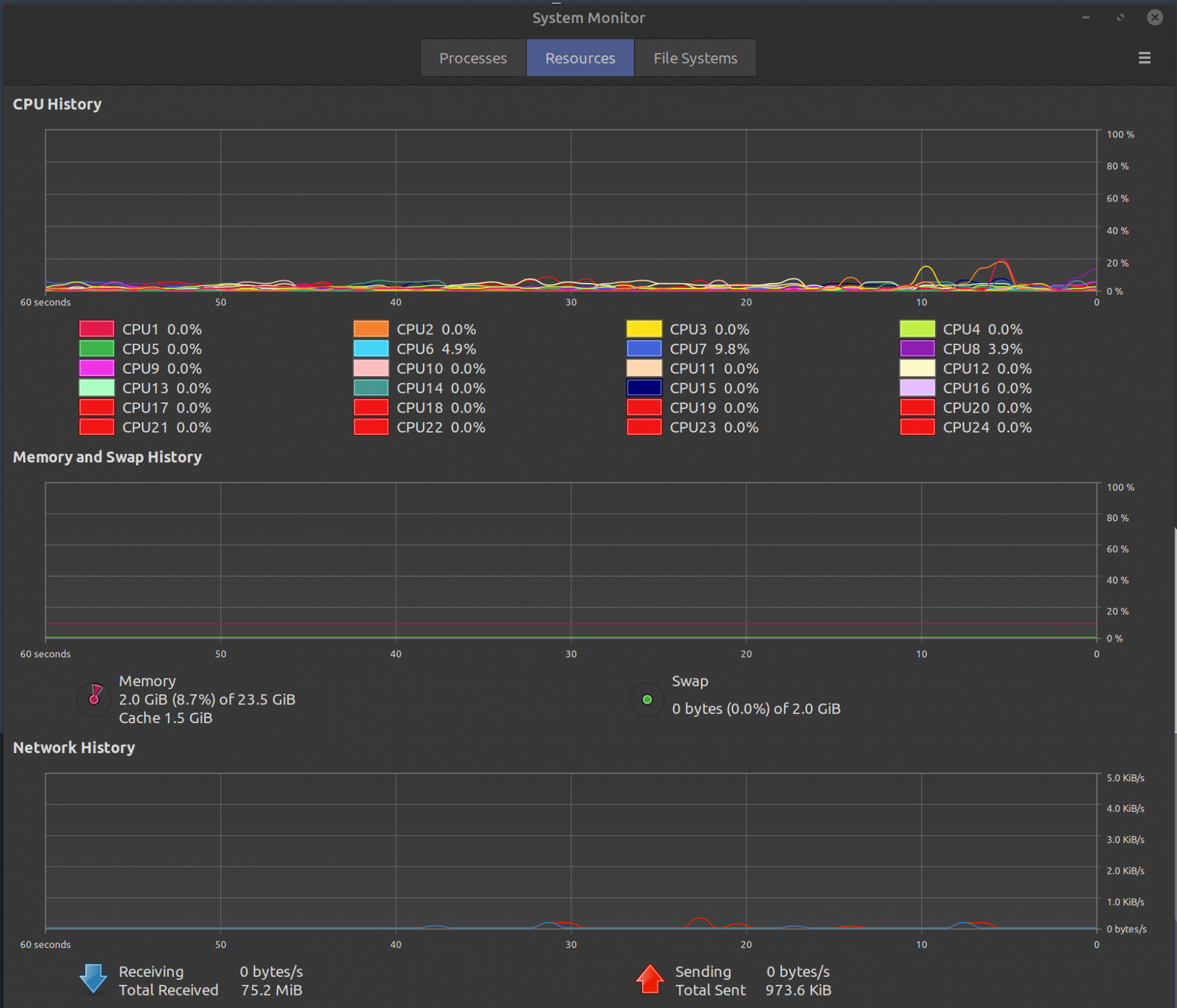Viewport: 1177px width, 1008px height.
Task: Open the CPU2 orange color picker
Action: coord(371,329)
